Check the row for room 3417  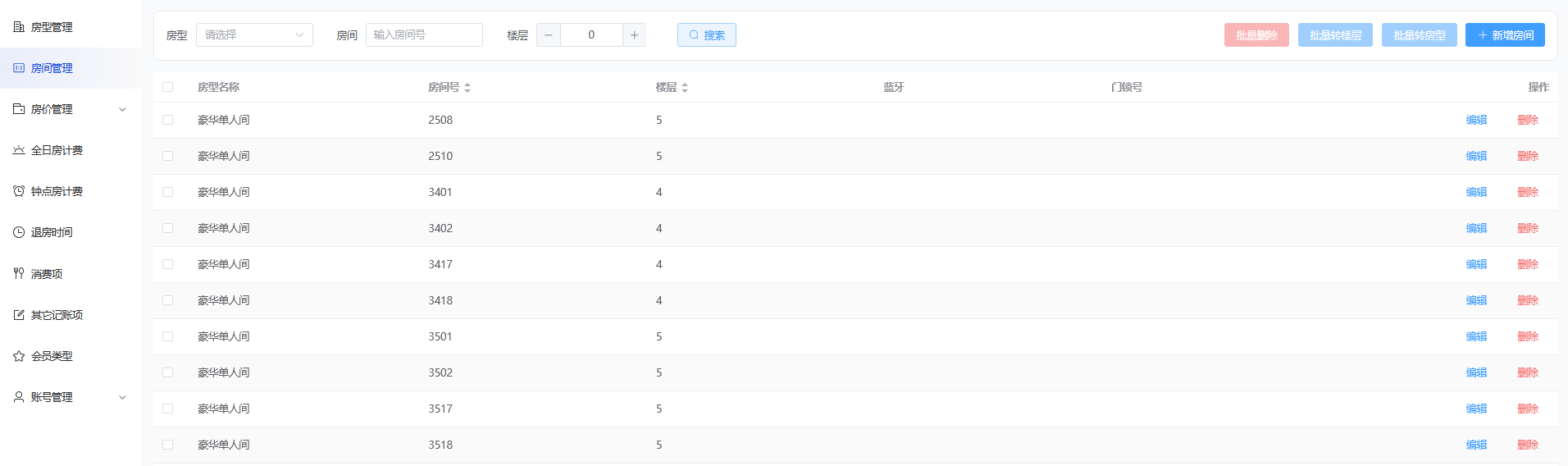coord(168,264)
